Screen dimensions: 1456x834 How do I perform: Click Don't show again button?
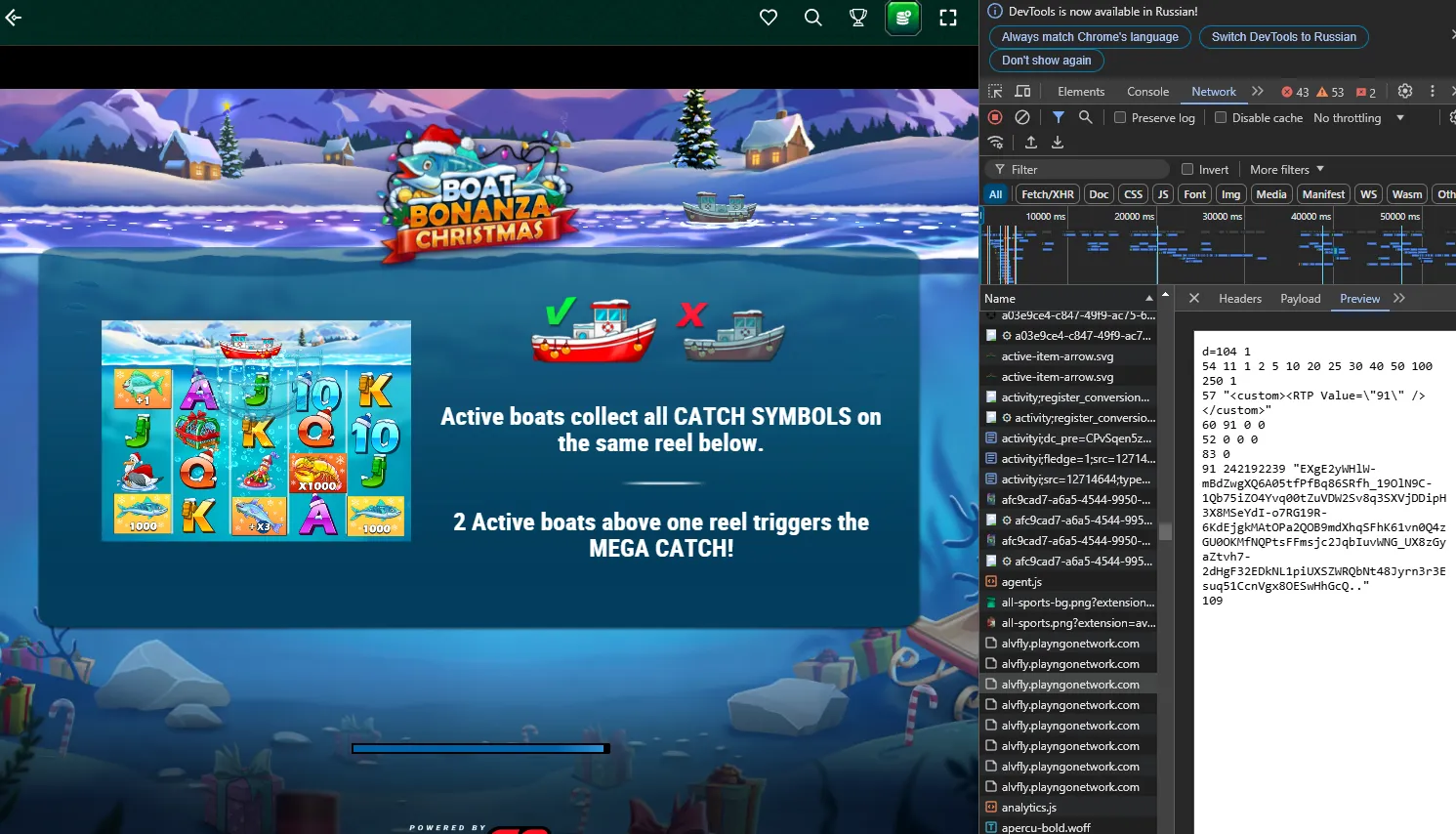pyautogui.click(x=1046, y=61)
